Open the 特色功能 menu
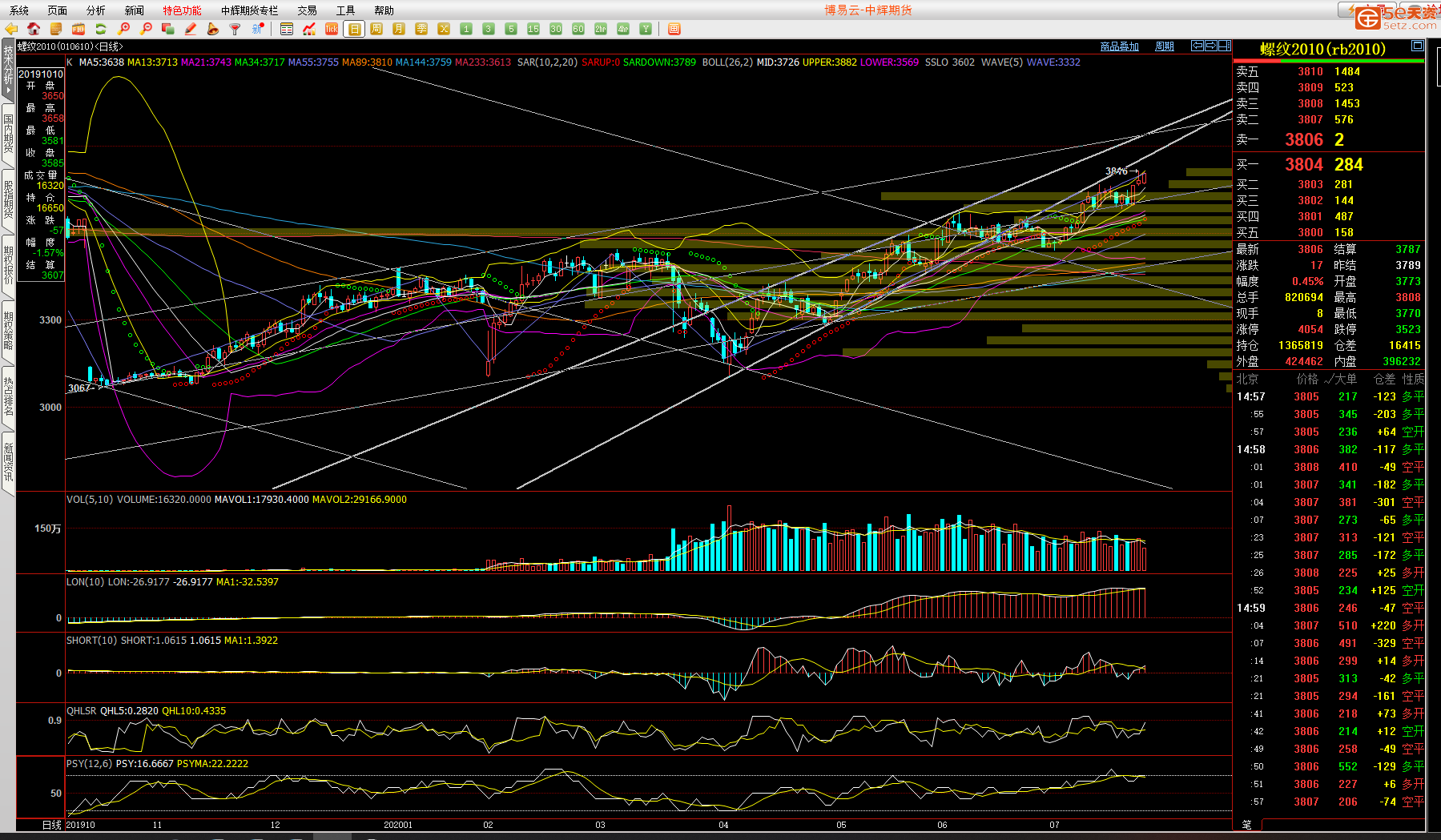1441x840 pixels. click(182, 10)
